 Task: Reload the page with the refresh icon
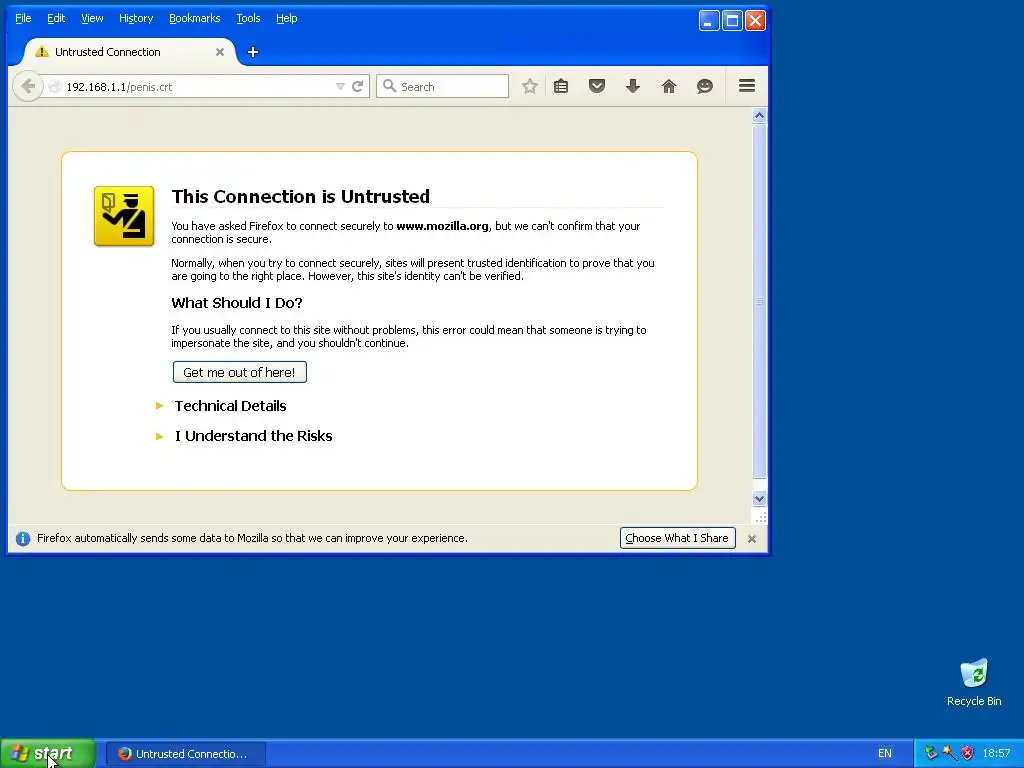tap(357, 86)
